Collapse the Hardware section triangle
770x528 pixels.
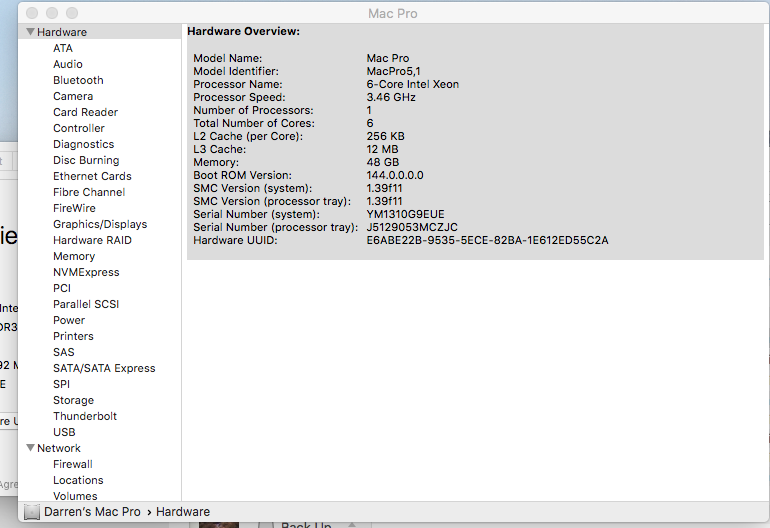pyautogui.click(x=30, y=32)
